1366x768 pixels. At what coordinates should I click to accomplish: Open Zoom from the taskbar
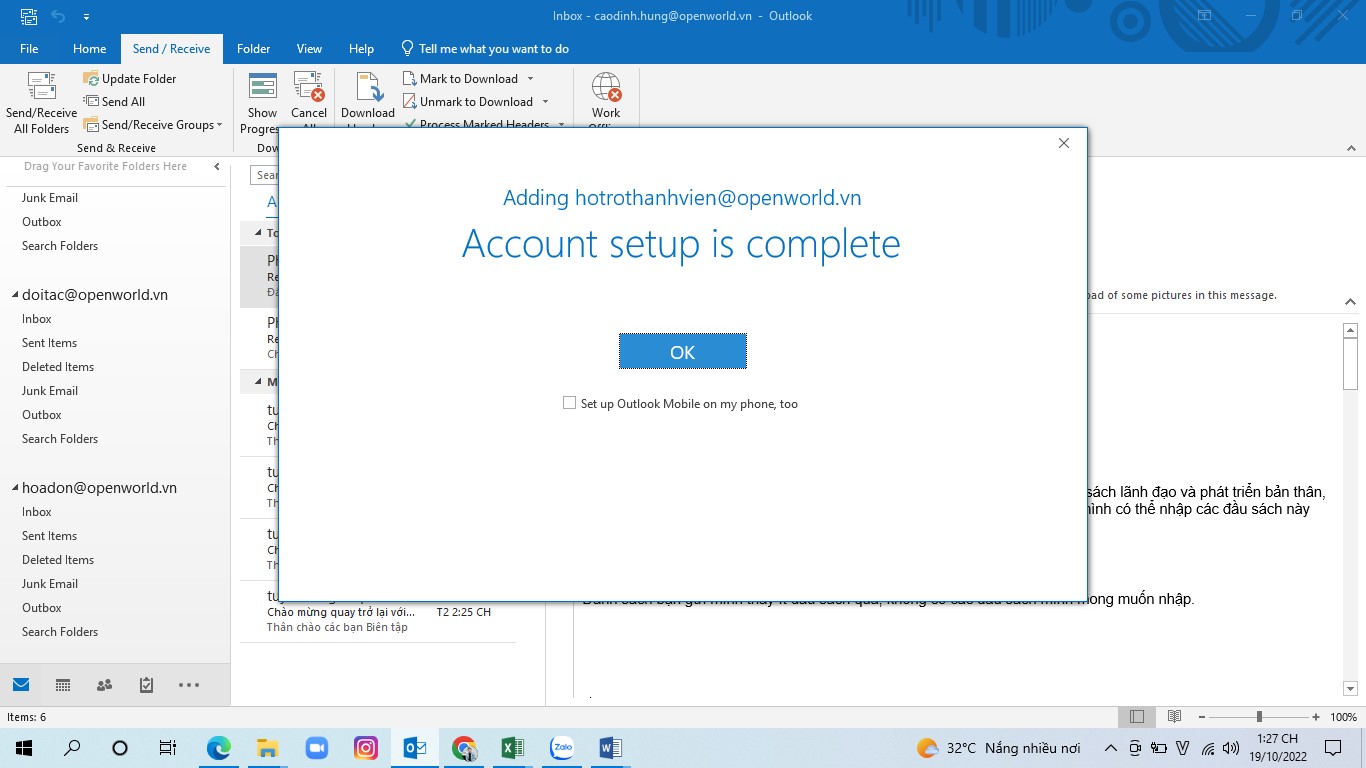[x=316, y=748]
